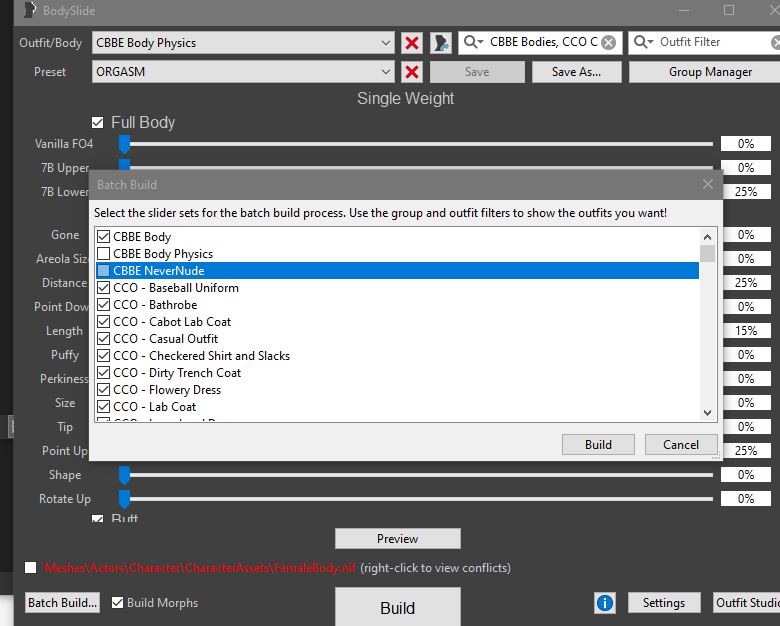Click the Vanilla FO4 slider handle
Image resolution: width=780 pixels, height=626 pixels.
pos(125,144)
